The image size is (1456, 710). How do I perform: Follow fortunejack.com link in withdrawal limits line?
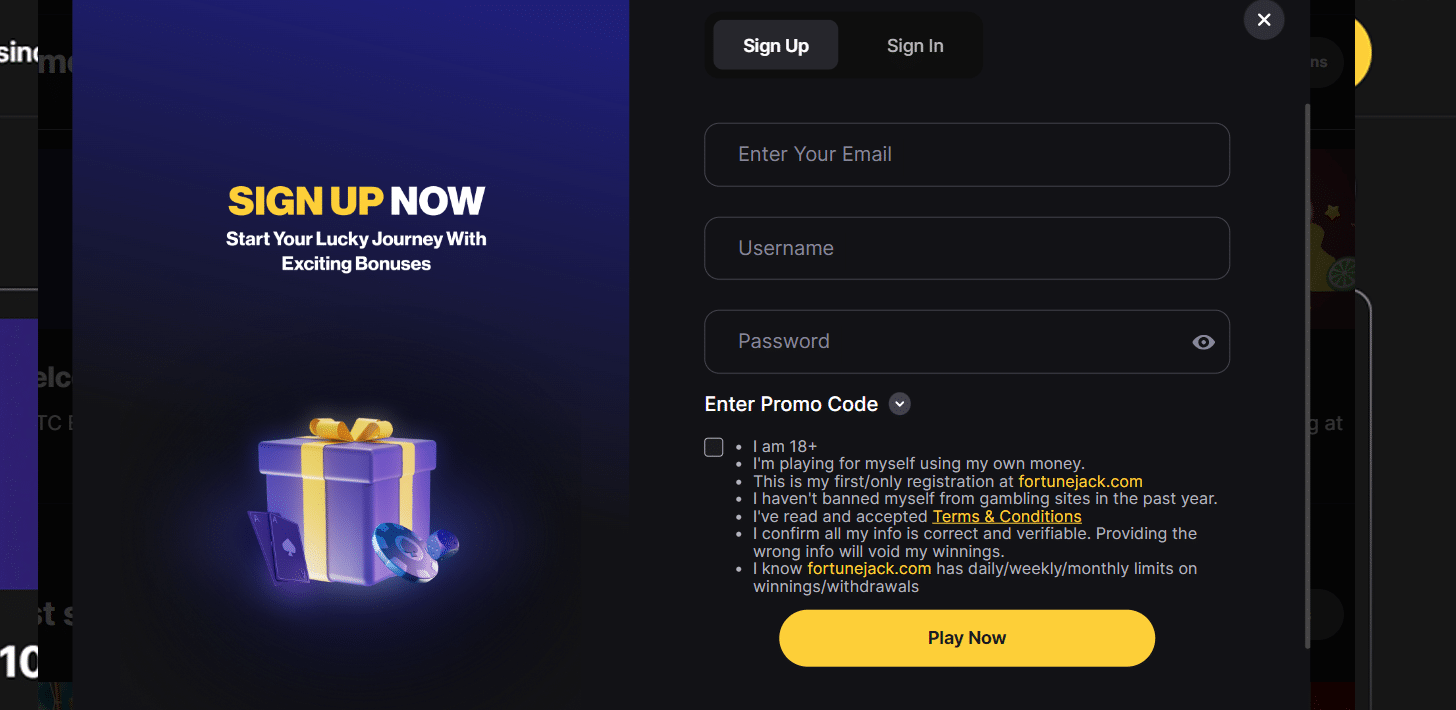click(869, 568)
